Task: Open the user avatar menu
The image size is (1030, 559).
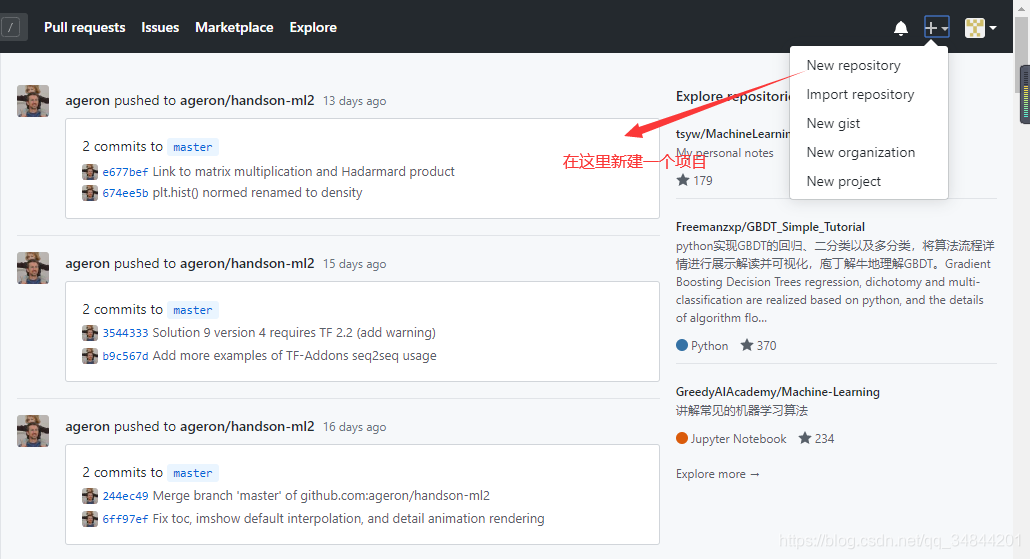Action: point(980,28)
